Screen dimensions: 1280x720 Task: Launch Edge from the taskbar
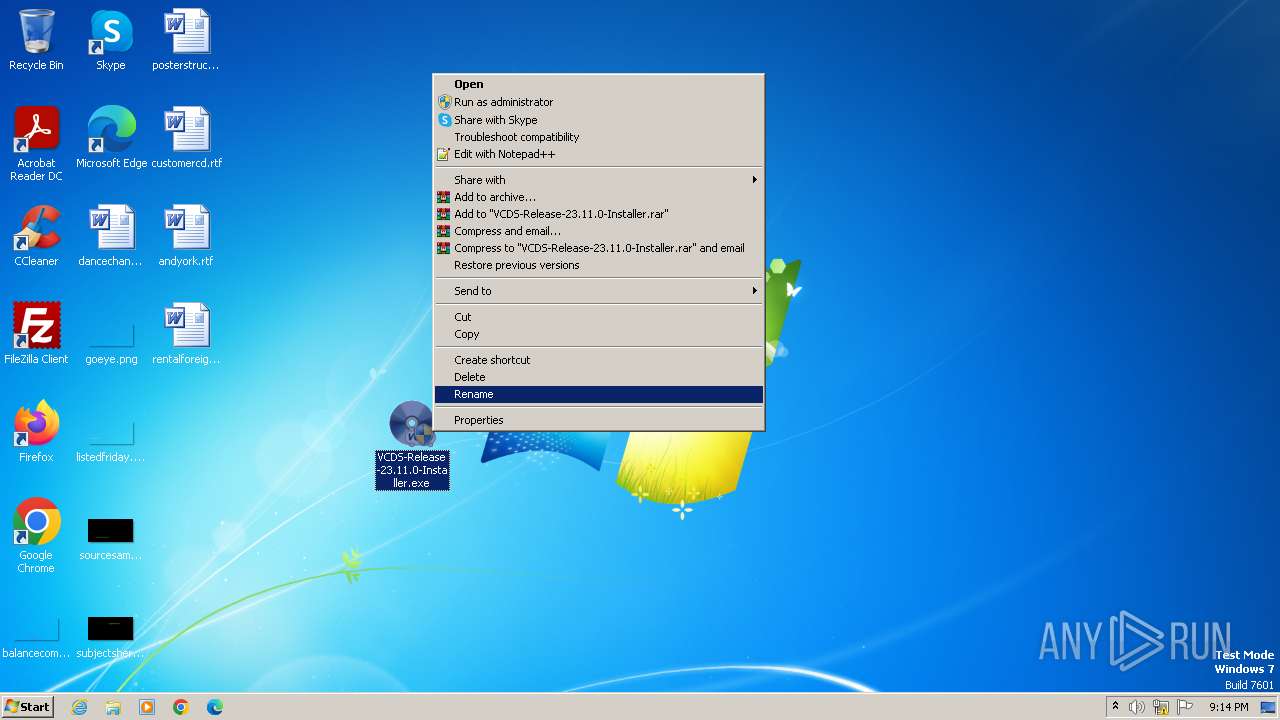215,707
